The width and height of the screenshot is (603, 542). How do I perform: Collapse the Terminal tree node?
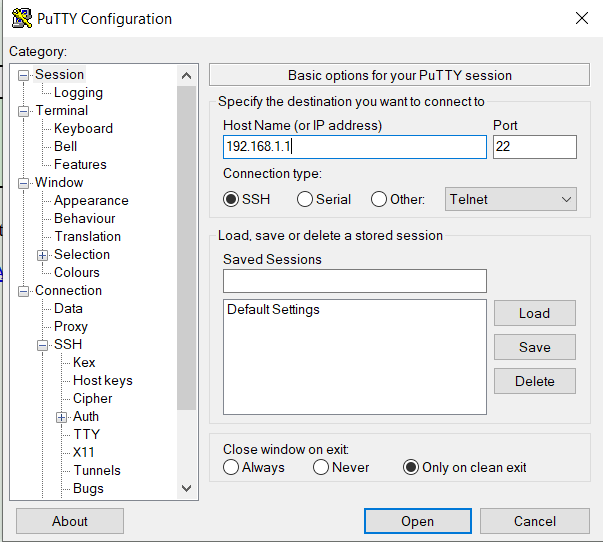[23, 112]
